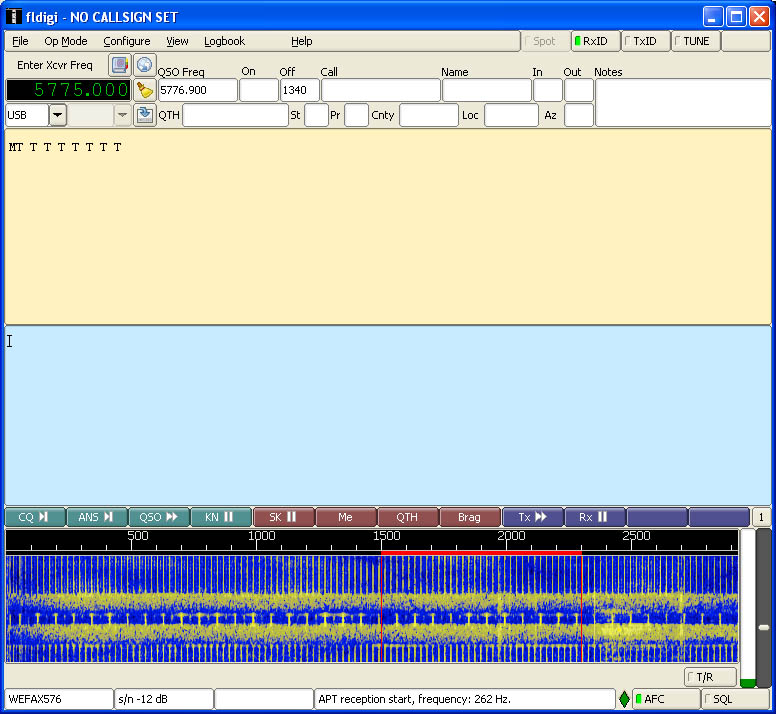Viewport: 776px width, 714px height.
Task: Click the SK macro button
Action: pos(284,517)
